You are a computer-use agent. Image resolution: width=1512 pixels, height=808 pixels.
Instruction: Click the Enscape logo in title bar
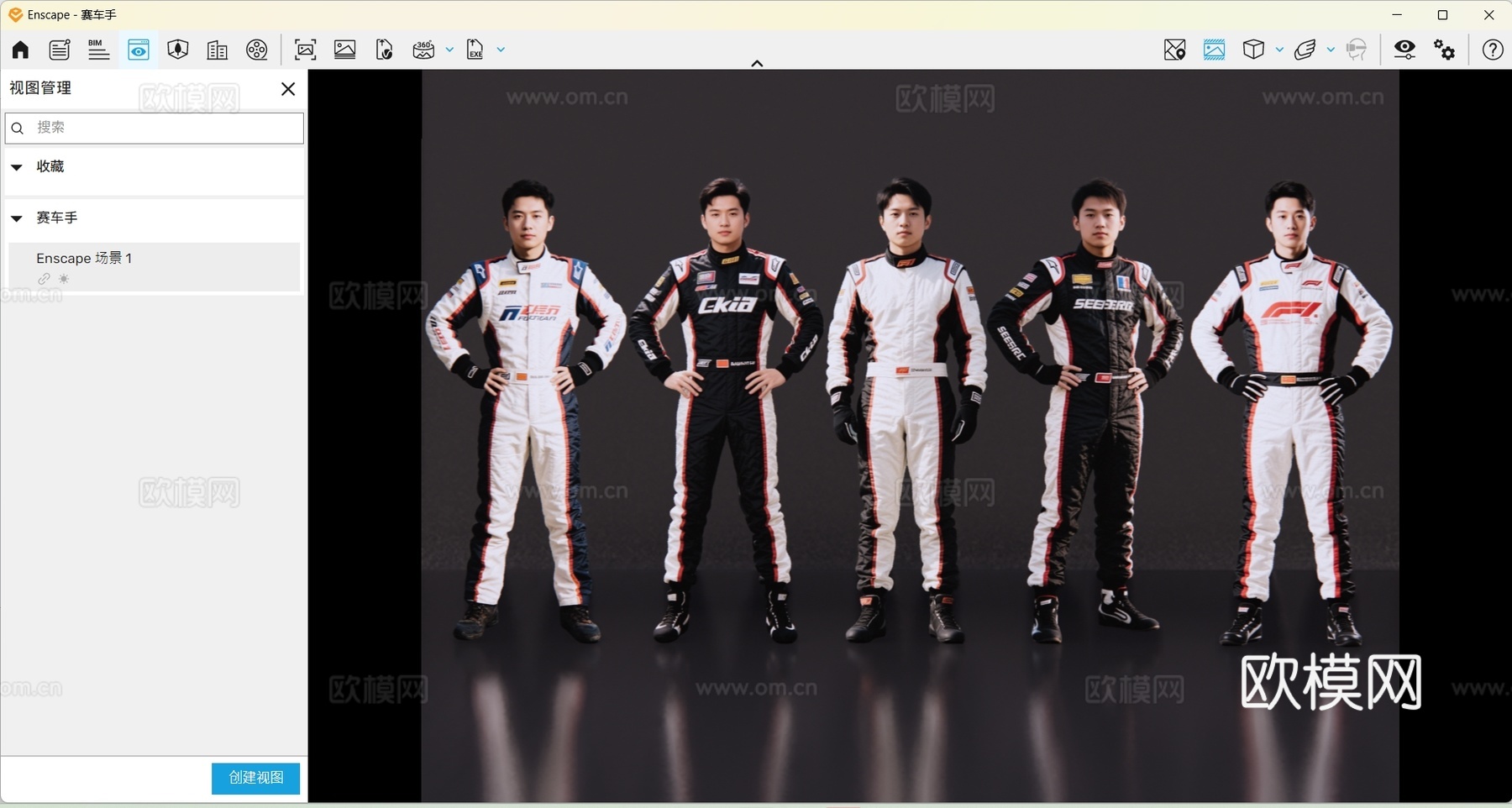click(x=15, y=14)
